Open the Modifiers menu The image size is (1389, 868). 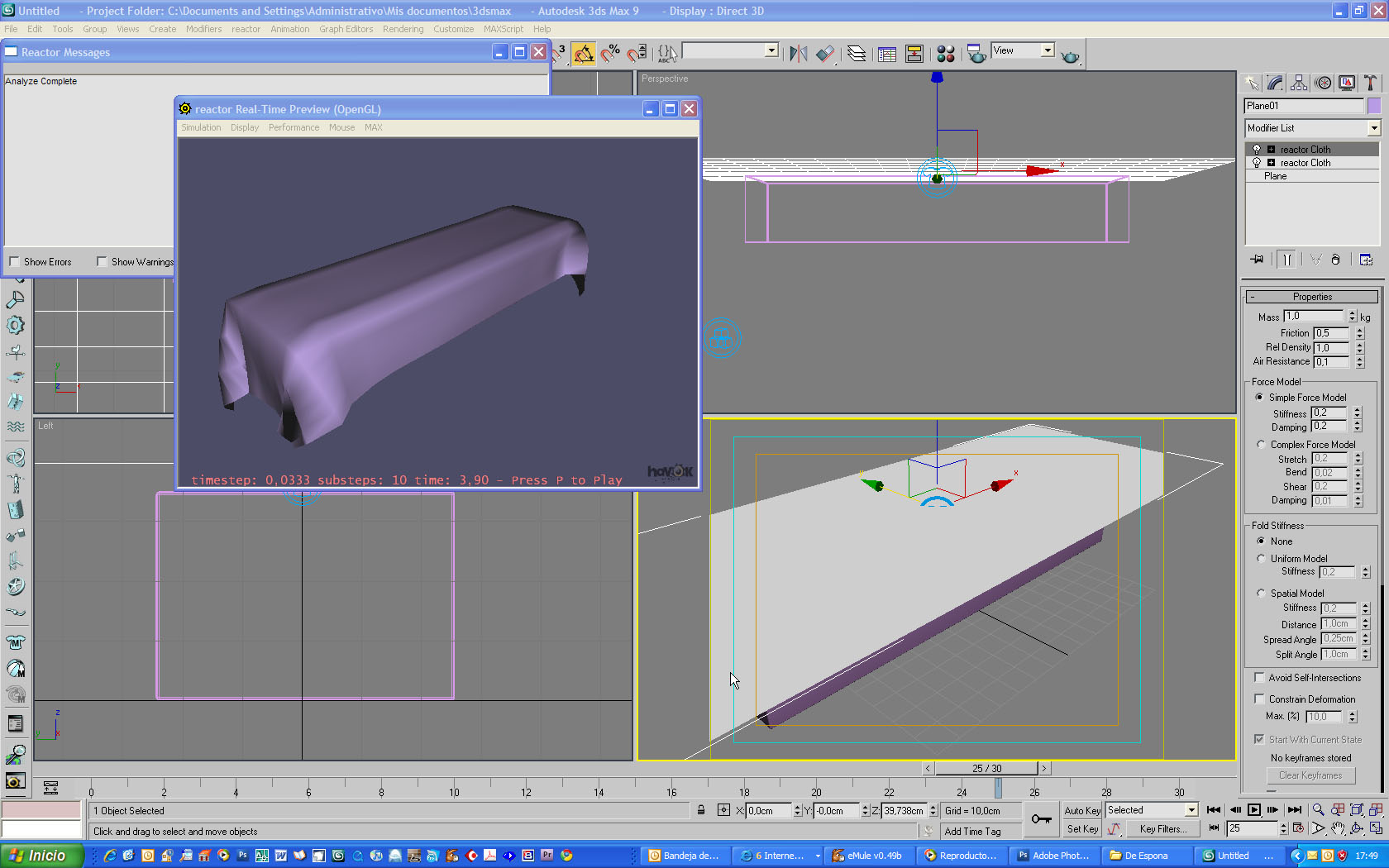[203, 29]
